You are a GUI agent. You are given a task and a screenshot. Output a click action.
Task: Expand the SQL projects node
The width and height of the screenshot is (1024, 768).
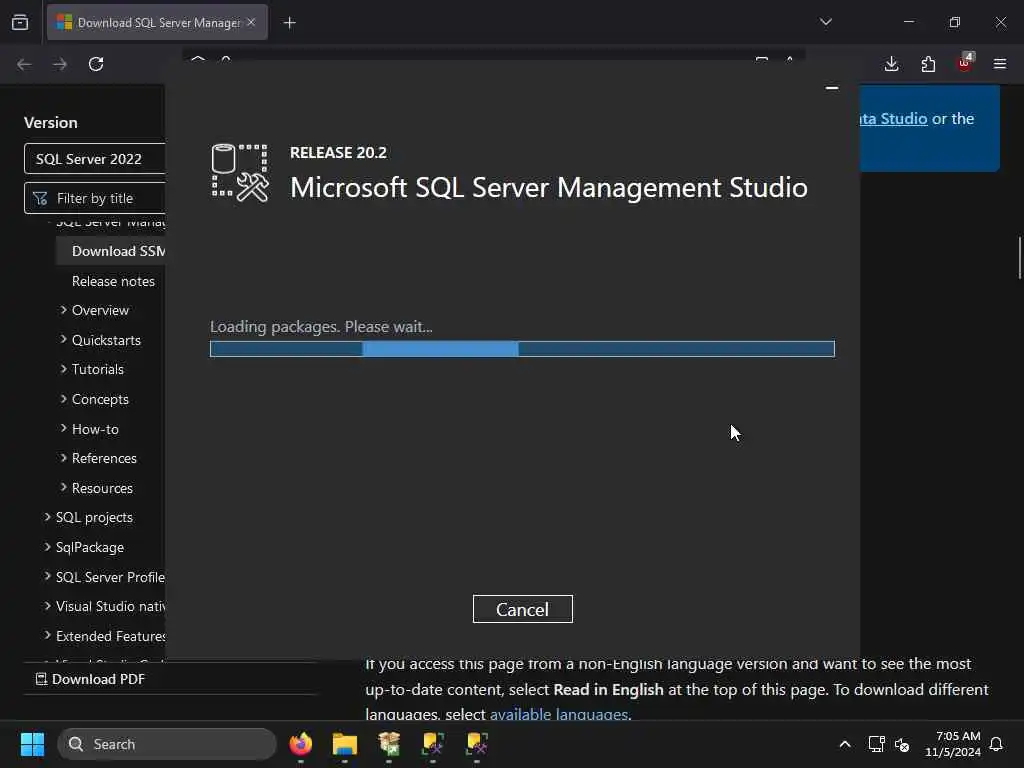47,517
